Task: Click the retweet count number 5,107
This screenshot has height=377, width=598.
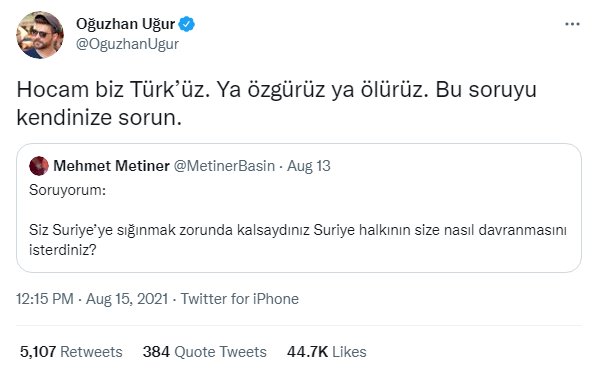Action: [x=38, y=352]
